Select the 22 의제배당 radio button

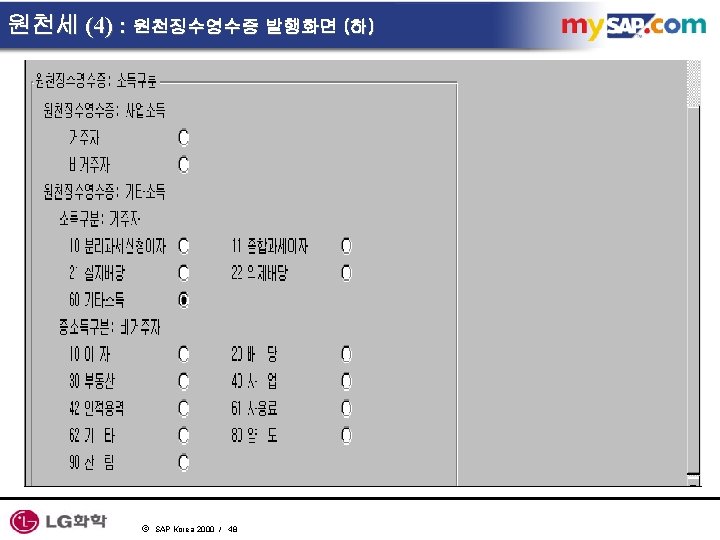347,273
